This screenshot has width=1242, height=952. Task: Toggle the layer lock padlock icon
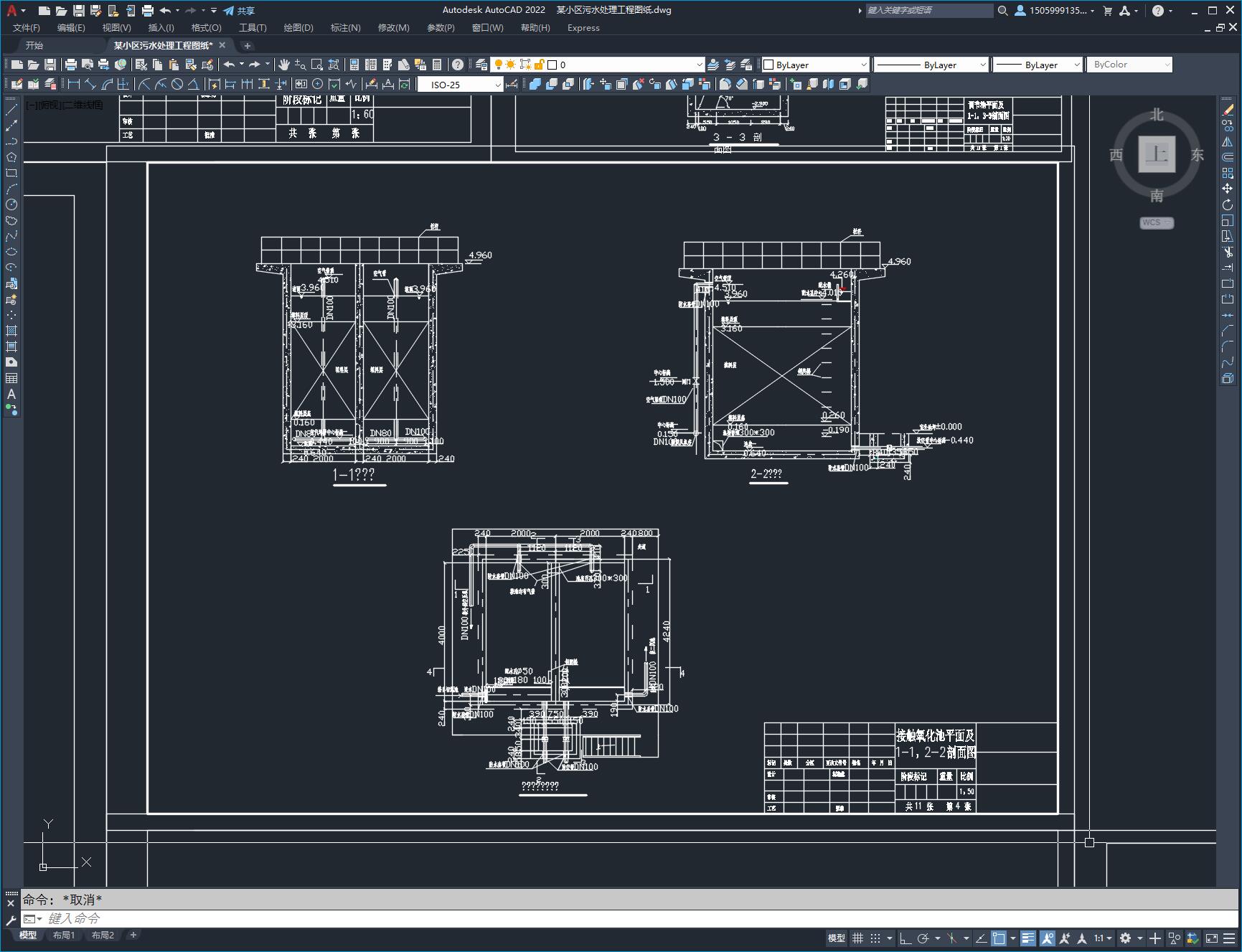pos(540,65)
